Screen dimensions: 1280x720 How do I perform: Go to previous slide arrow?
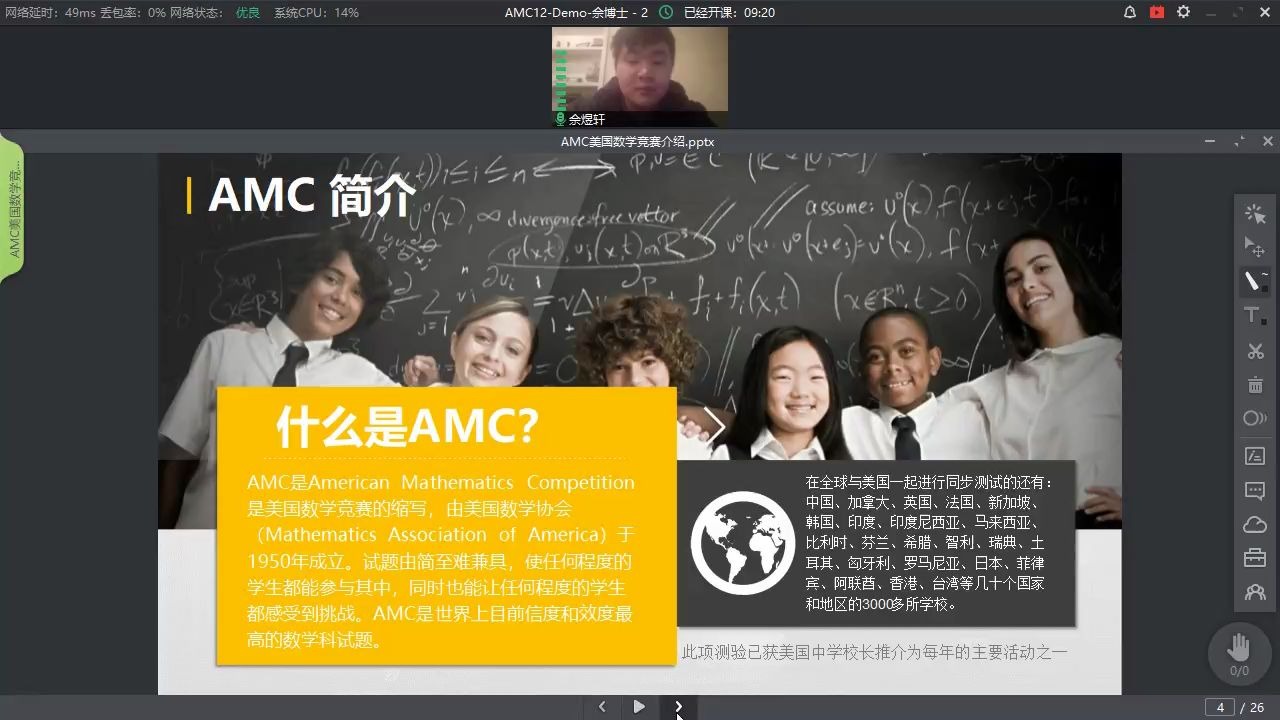602,707
